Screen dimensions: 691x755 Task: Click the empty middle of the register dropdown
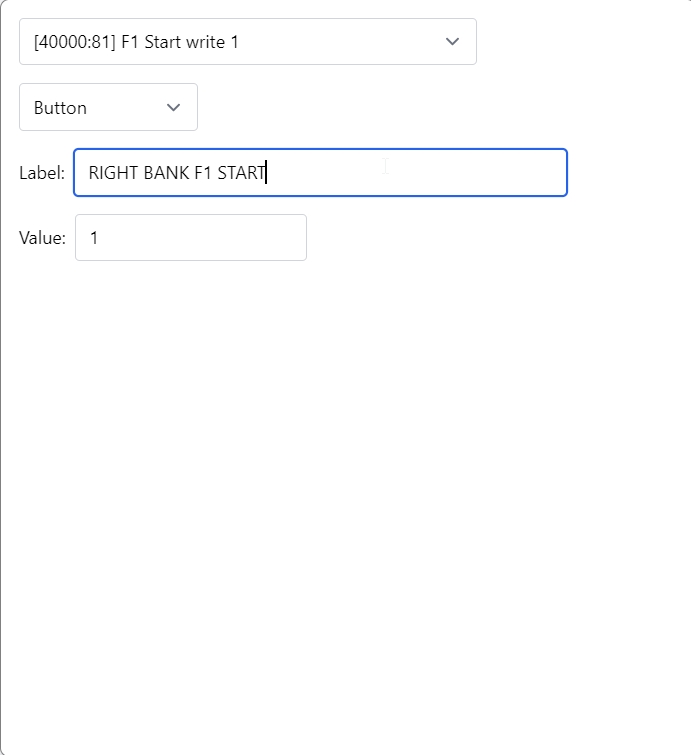pyautogui.click(x=340, y=42)
